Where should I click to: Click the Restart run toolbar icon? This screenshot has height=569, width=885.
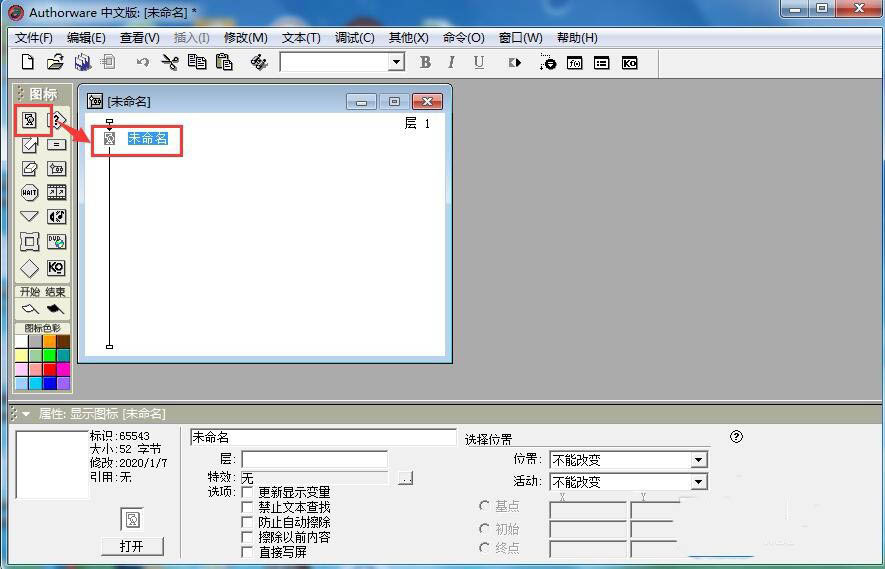pyautogui.click(x=515, y=62)
